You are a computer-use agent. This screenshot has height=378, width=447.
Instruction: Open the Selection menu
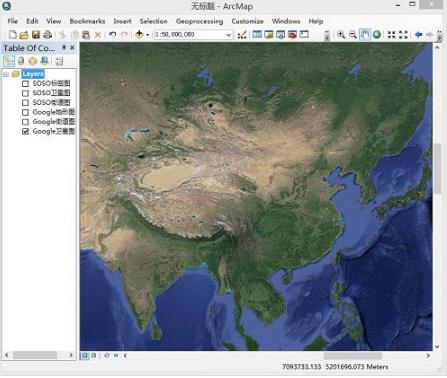click(153, 21)
